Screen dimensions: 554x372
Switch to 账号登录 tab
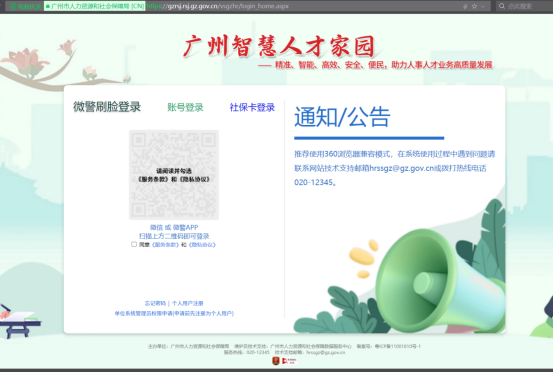coord(185,107)
